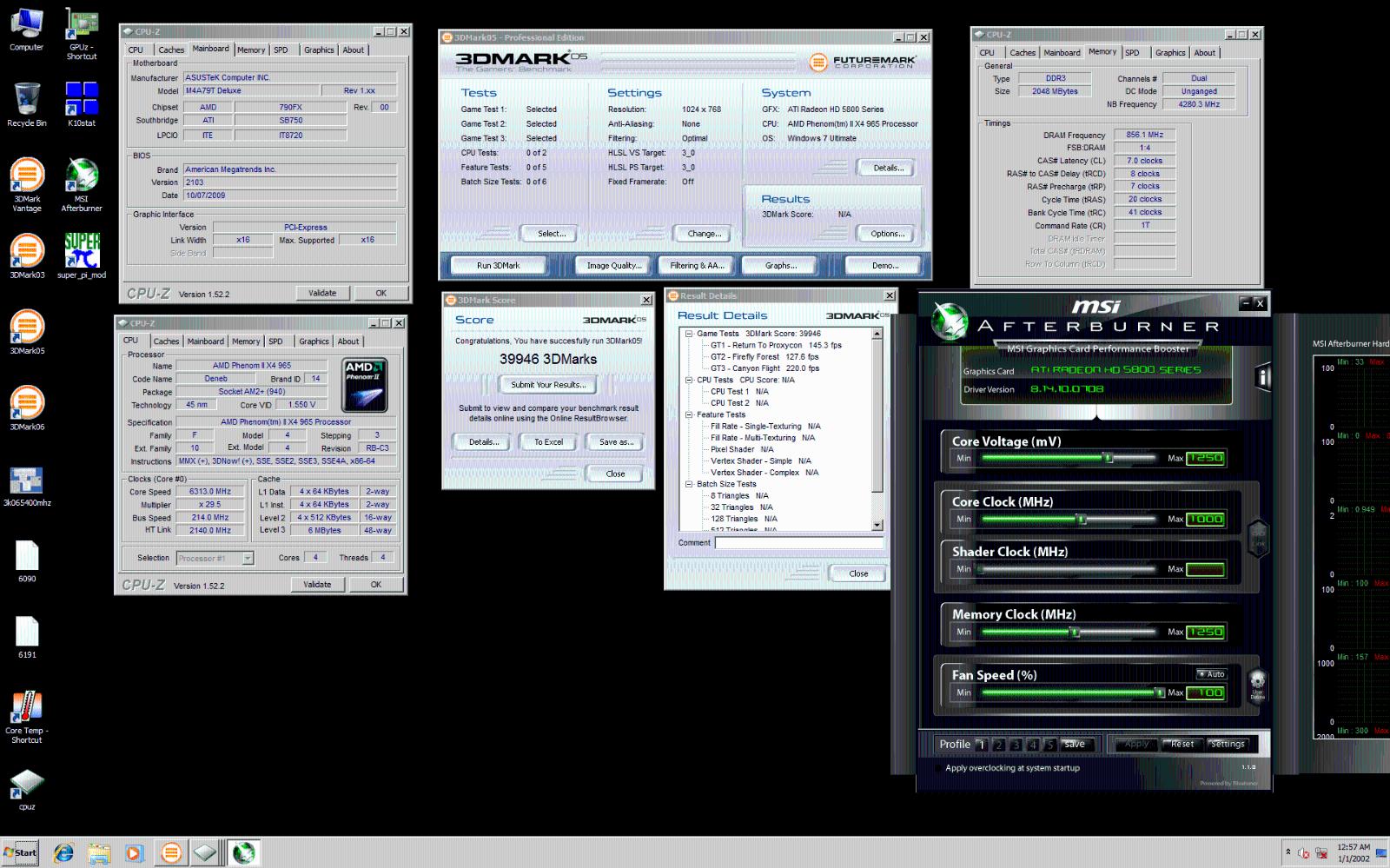This screenshot has width=1390, height=868.
Task: Open SPD tab in memory CPU-Z window
Action: click(1132, 53)
